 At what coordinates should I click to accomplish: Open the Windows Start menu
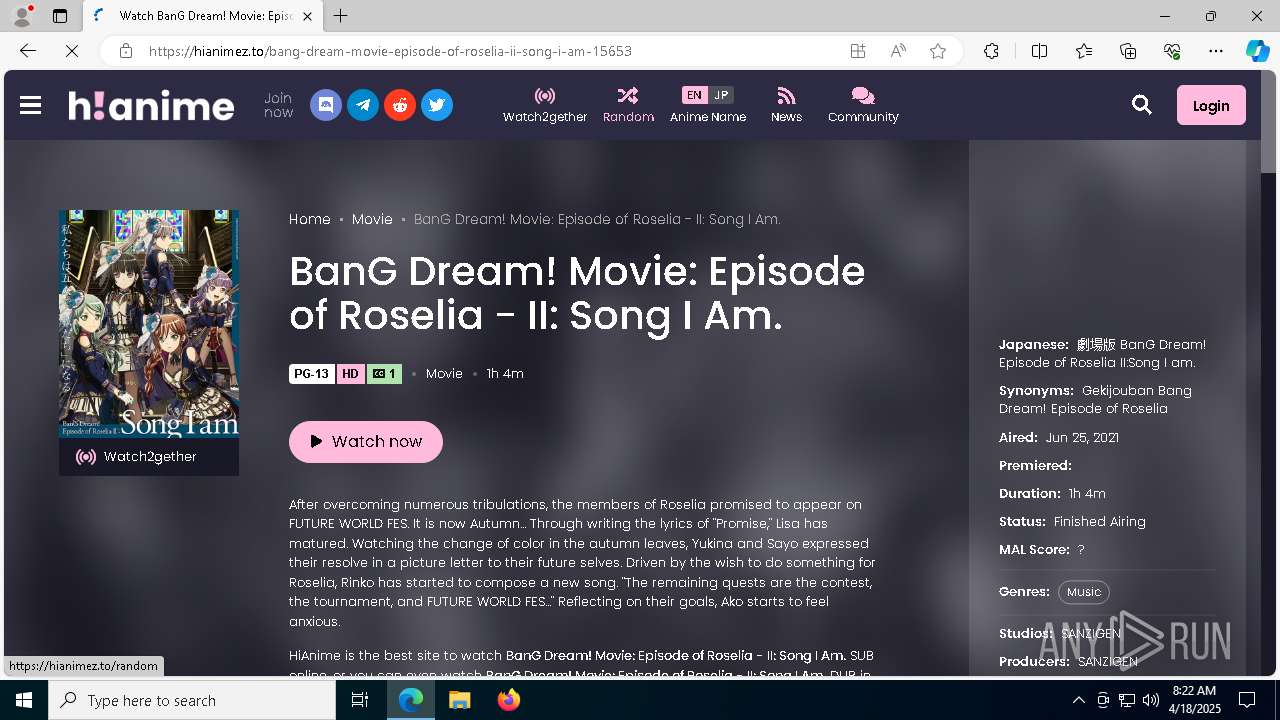coord(24,700)
